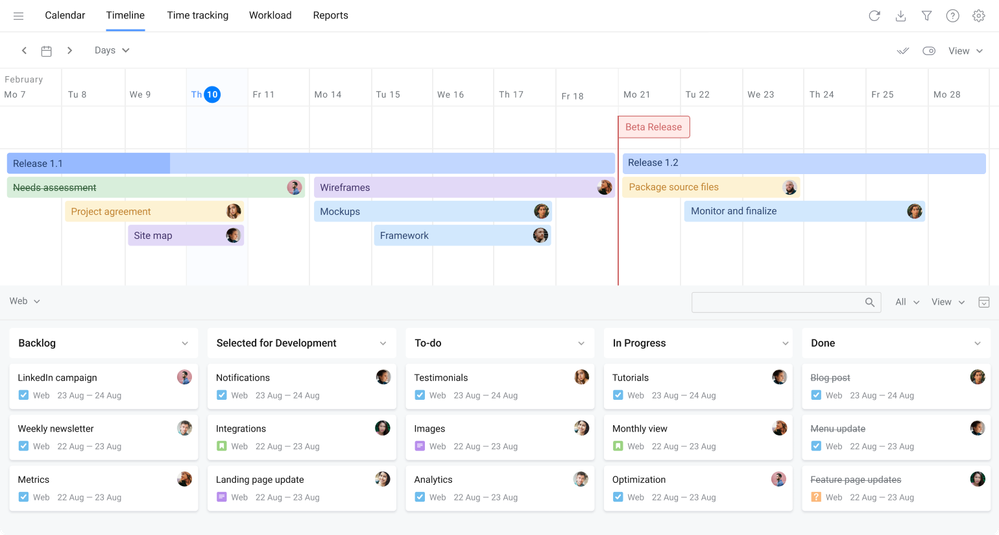
Task: Select the Release 1.2 bar
Action: coord(804,163)
